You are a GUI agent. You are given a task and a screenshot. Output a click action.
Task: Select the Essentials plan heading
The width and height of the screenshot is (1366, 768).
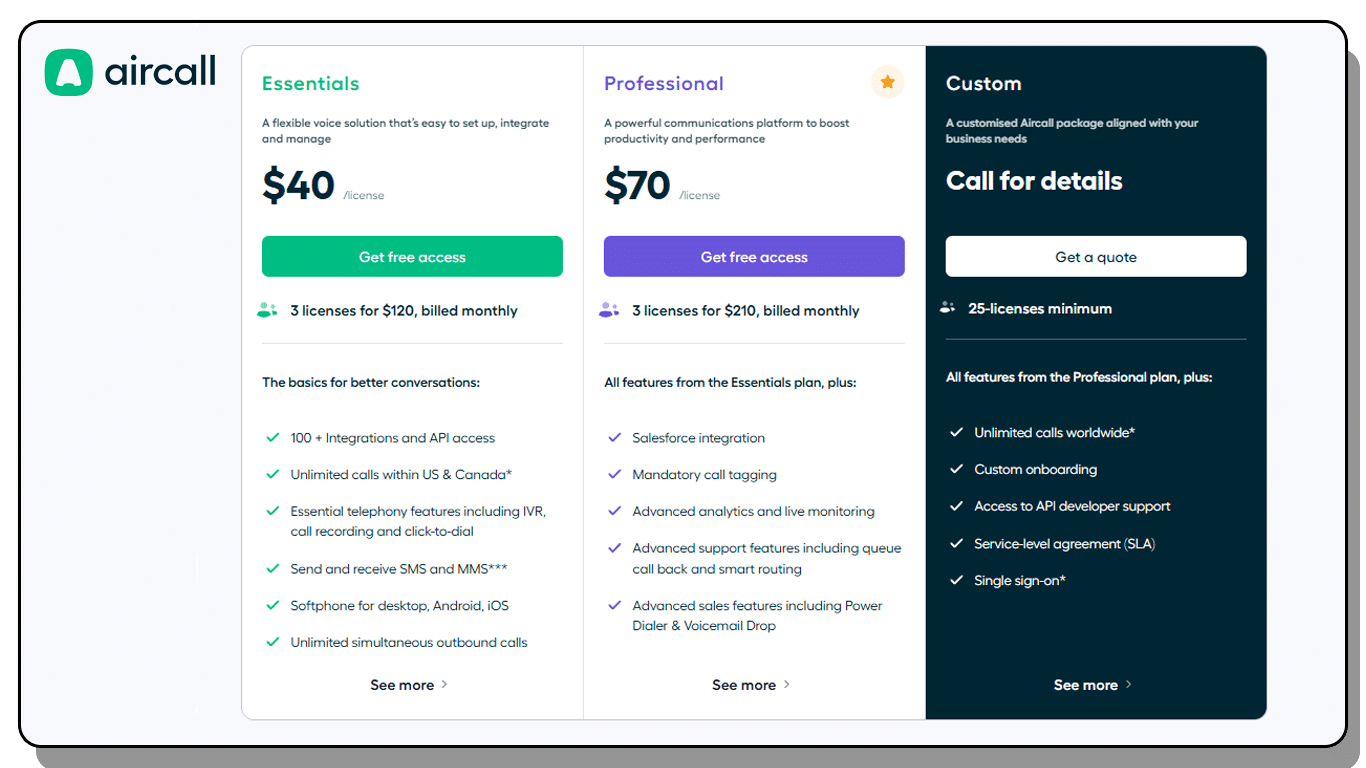tap(310, 84)
